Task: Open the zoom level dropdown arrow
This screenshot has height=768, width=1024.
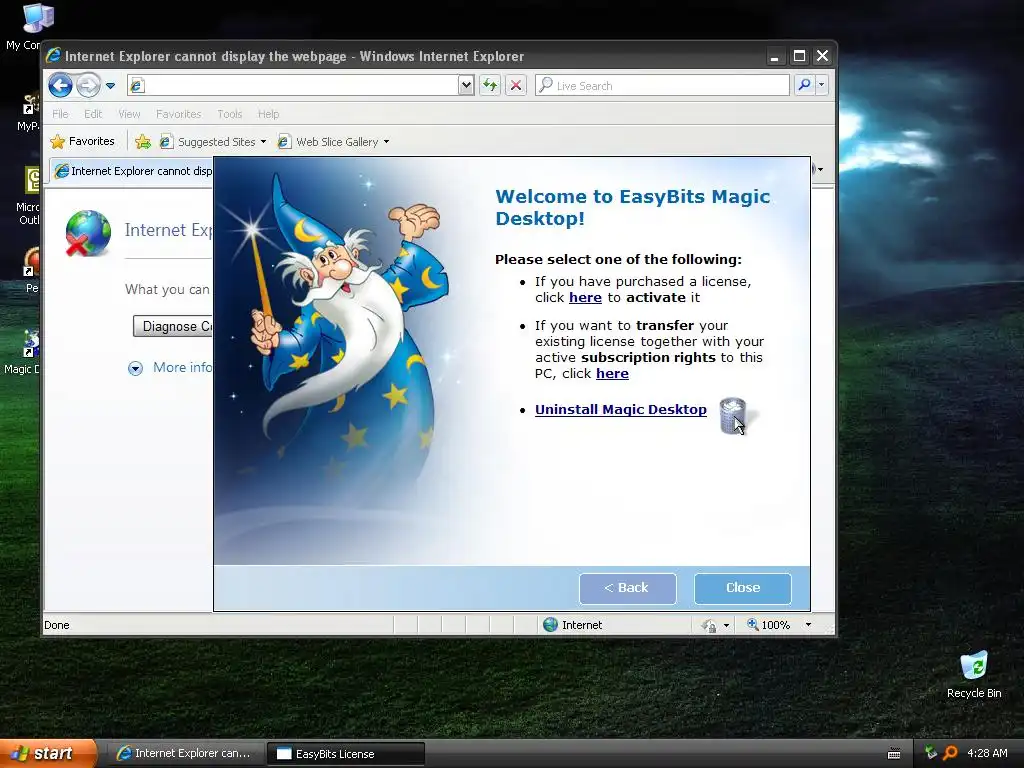Action: 808,625
